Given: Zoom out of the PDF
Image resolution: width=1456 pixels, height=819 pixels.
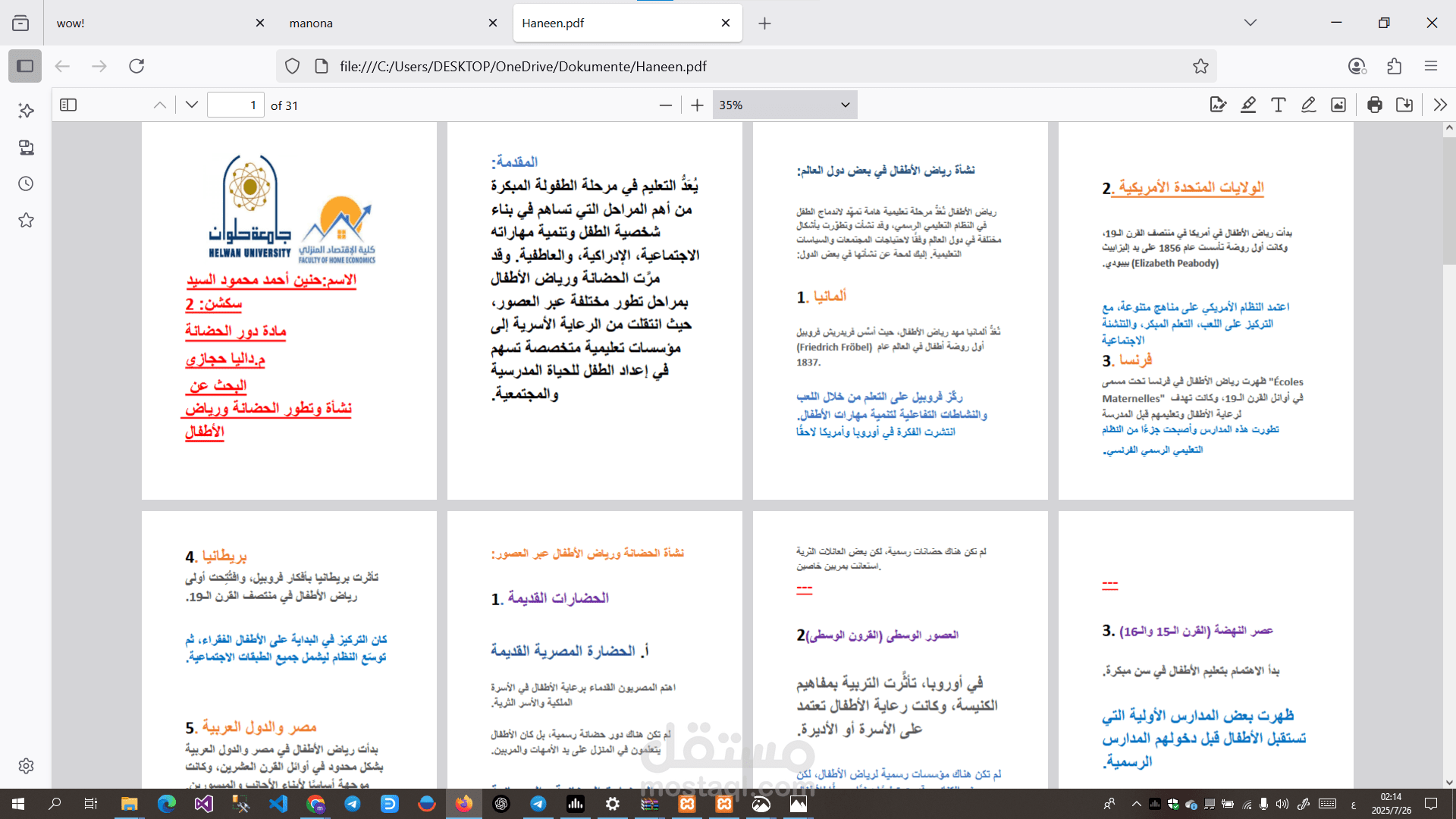Looking at the screenshot, I should [665, 105].
